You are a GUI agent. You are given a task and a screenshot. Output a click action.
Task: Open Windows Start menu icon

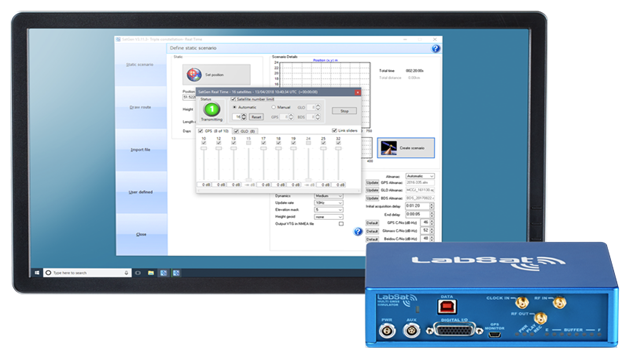point(37,273)
